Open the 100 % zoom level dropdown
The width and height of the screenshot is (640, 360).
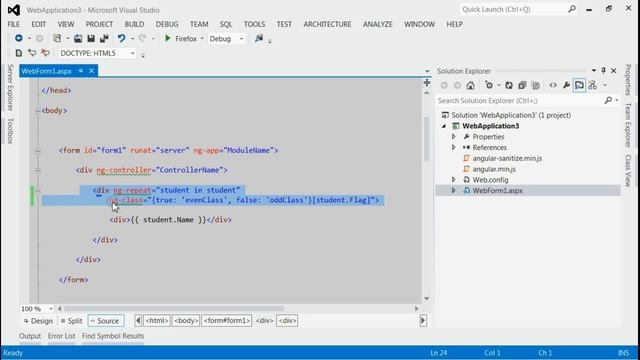tap(51, 309)
